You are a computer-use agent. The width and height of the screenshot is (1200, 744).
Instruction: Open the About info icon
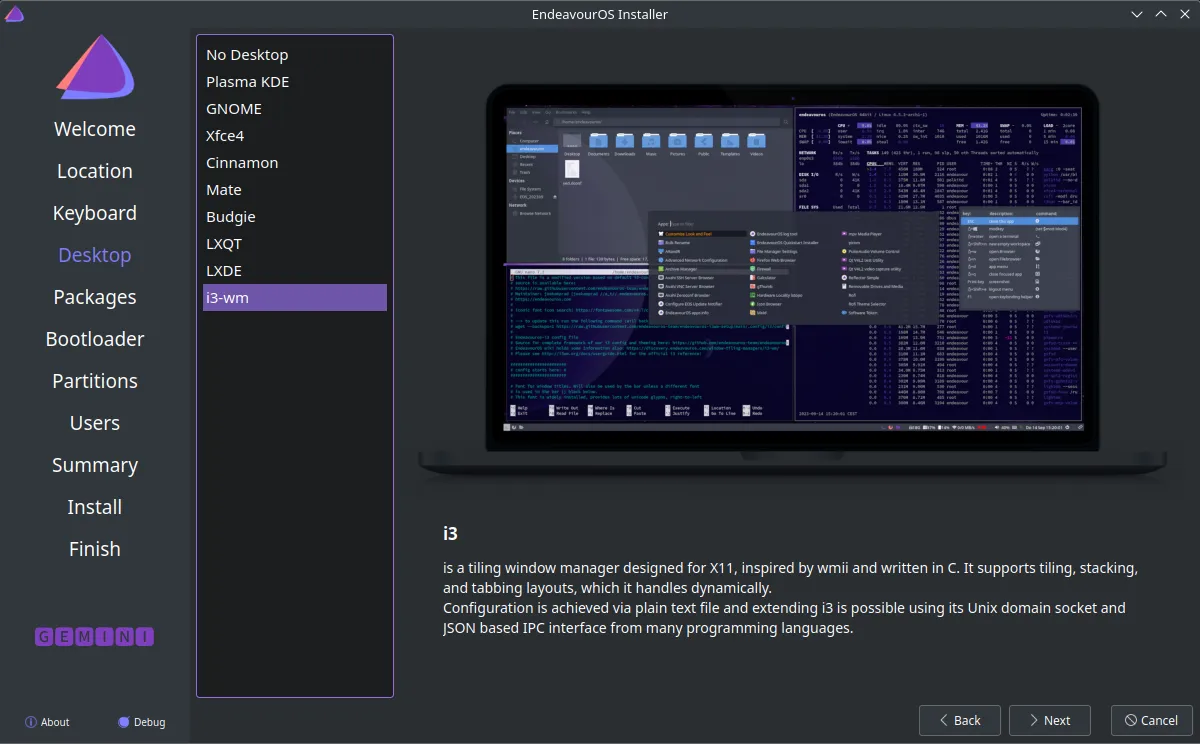point(31,722)
